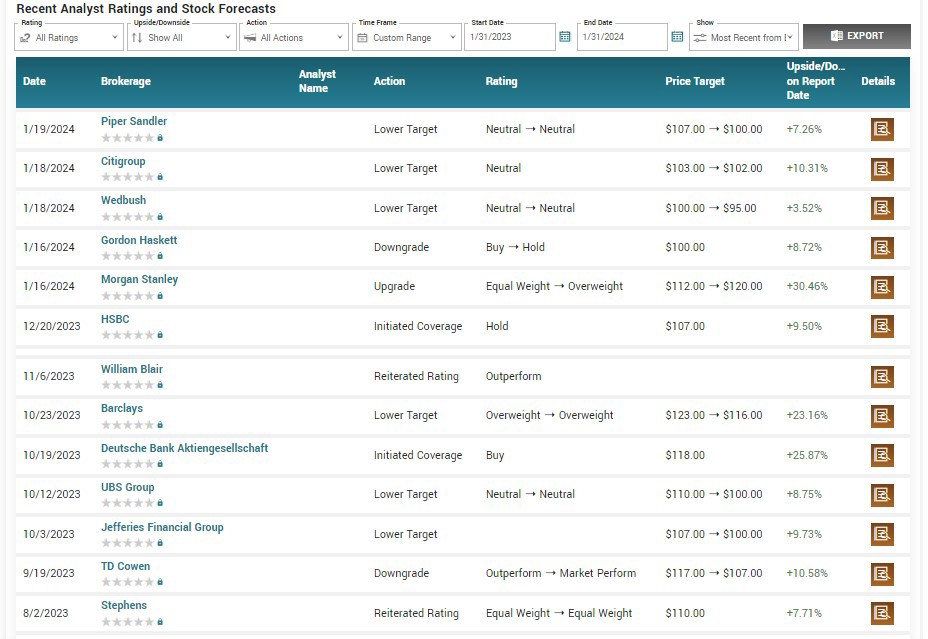Open details for the Piper Sandler rating
This screenshot has height=639, width=928.
882,129
